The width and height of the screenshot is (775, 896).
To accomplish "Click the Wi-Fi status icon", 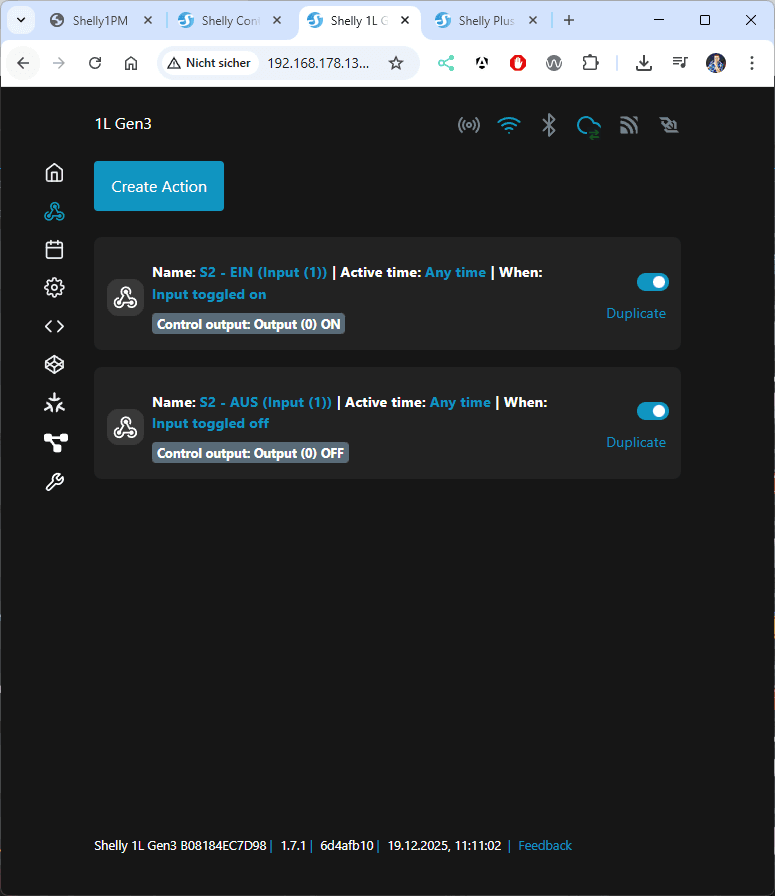I will click(509, 125).
